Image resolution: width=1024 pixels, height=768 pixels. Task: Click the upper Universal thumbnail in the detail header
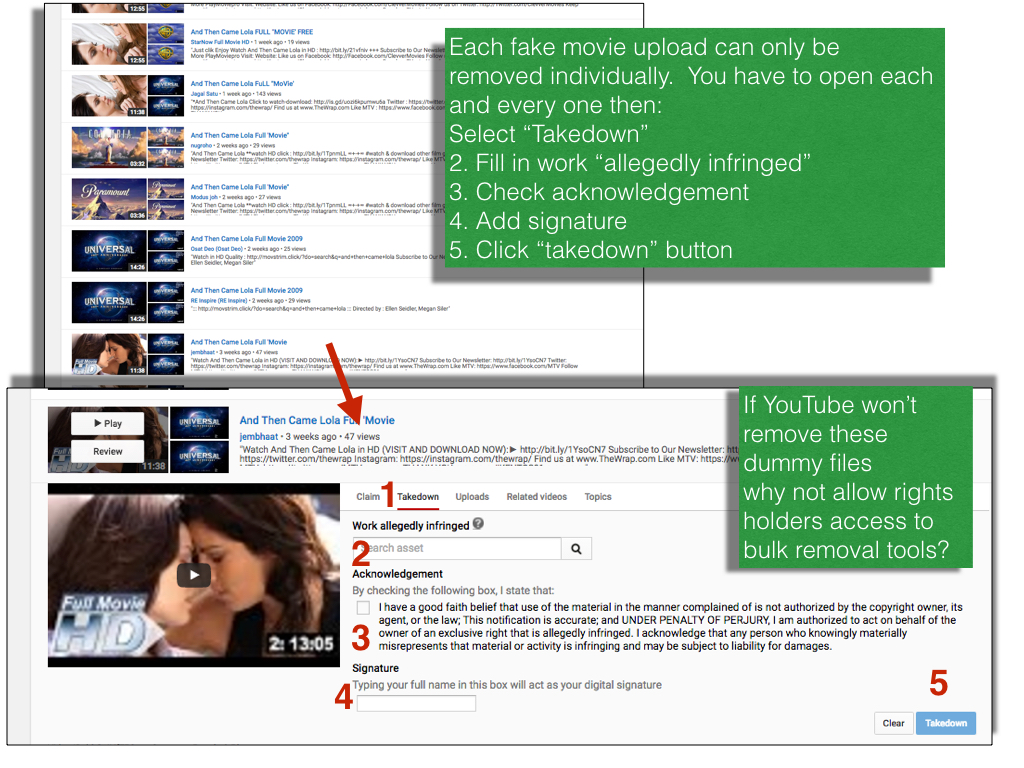199,423
